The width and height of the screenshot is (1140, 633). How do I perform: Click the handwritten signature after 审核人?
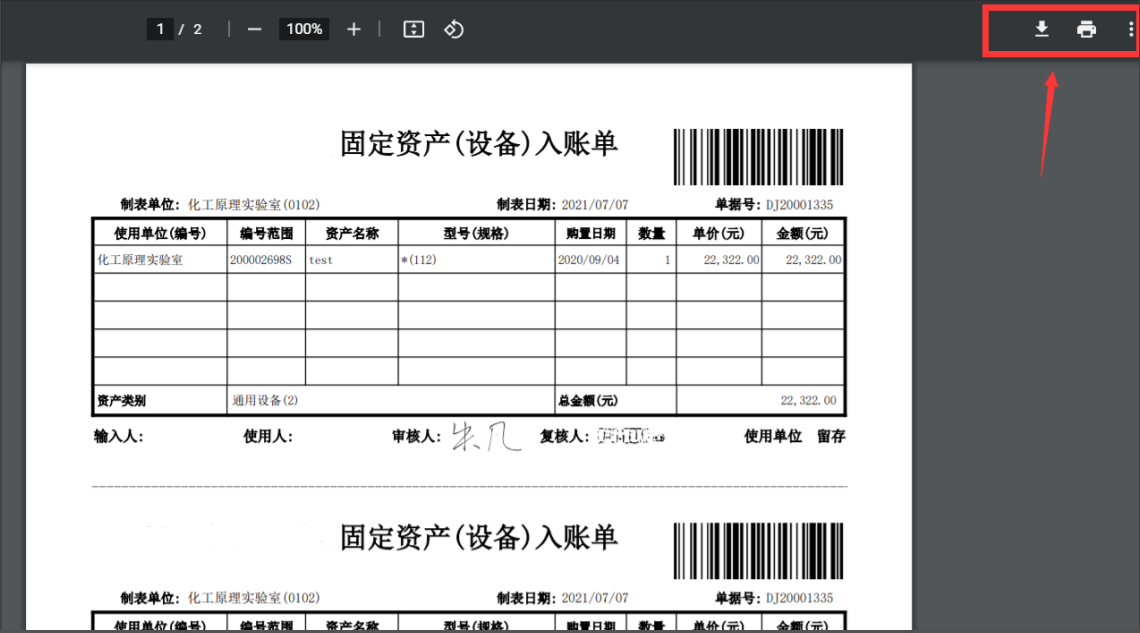pyautogui.click(x=485, y=436)
